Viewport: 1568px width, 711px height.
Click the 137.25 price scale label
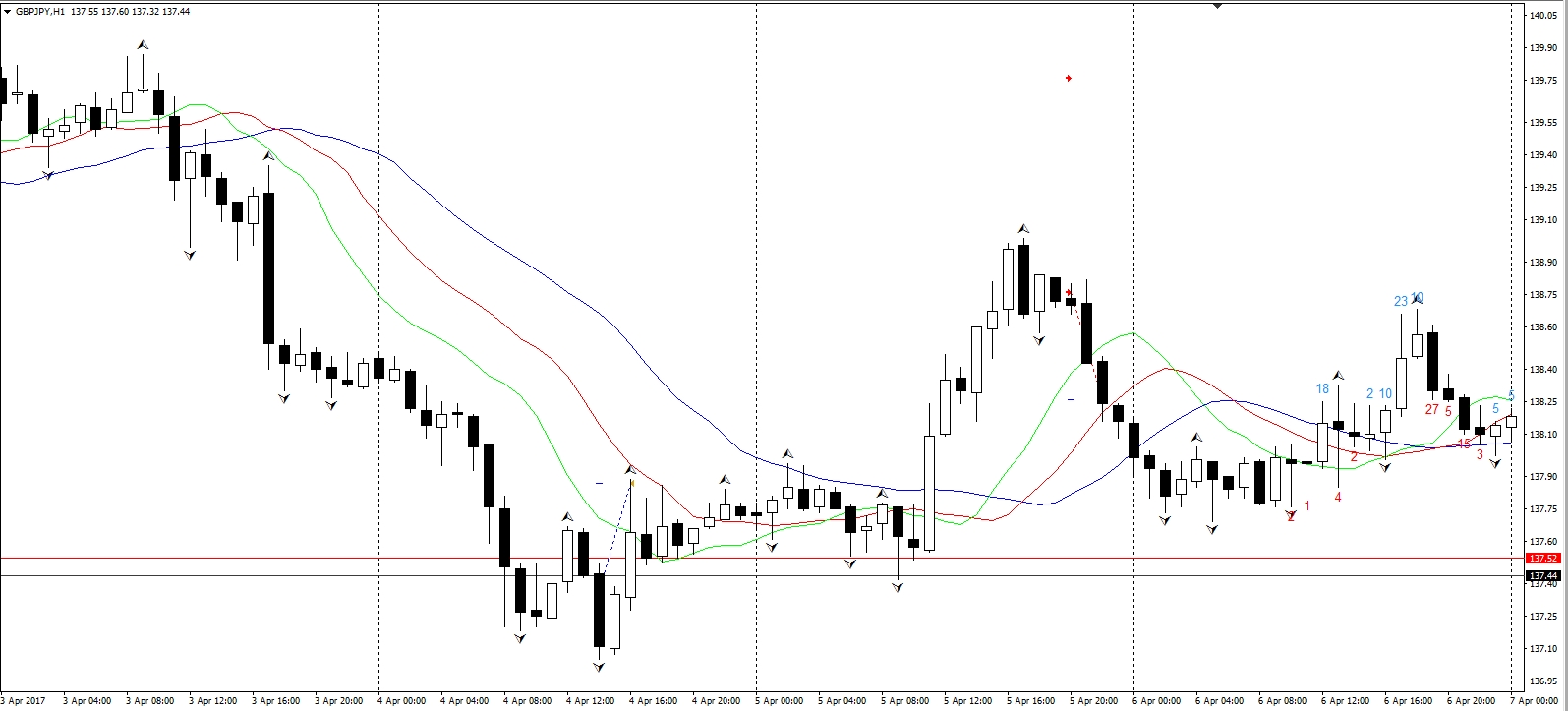1543,617
